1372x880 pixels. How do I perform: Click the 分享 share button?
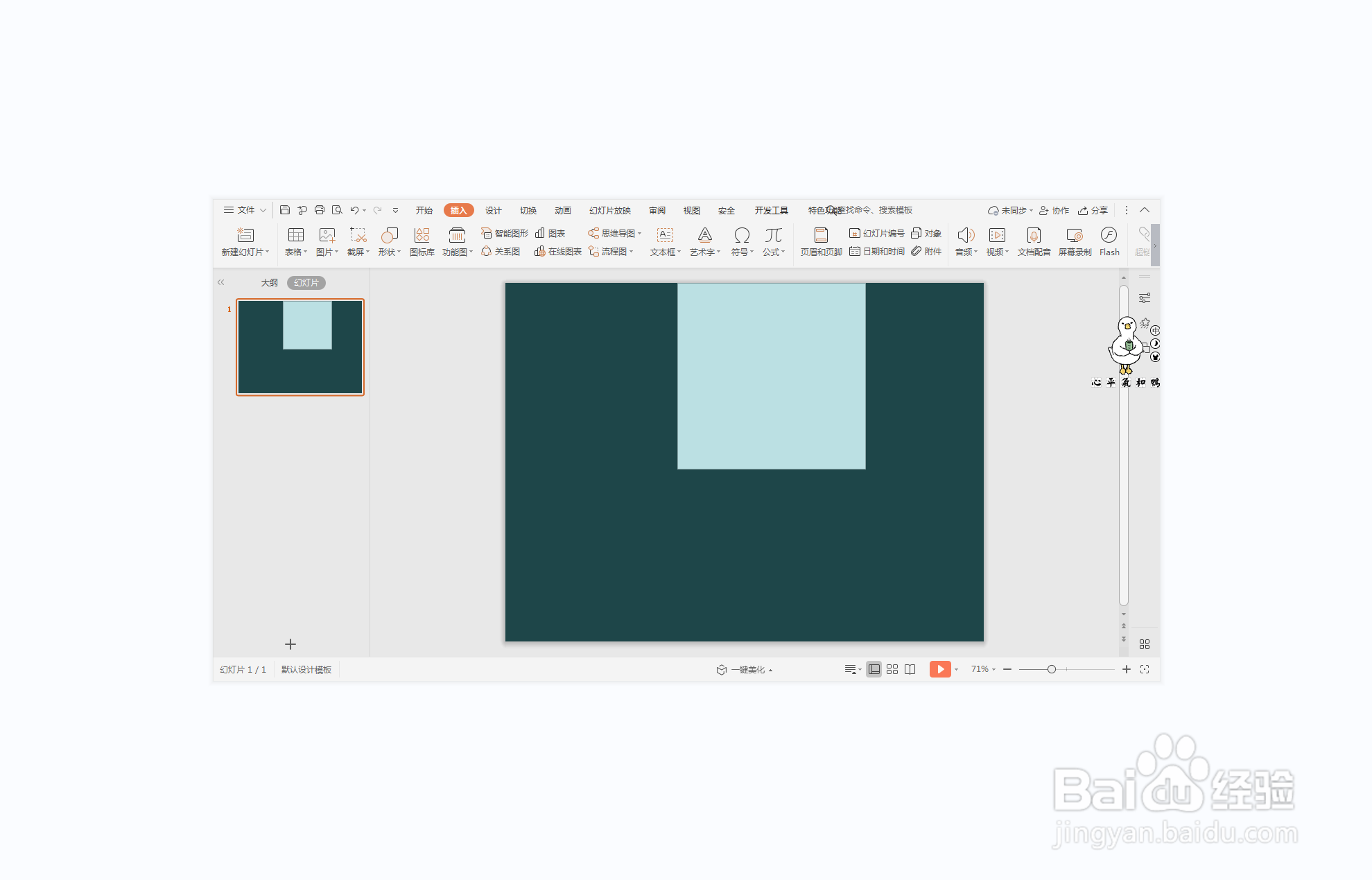click(1093, 211)
